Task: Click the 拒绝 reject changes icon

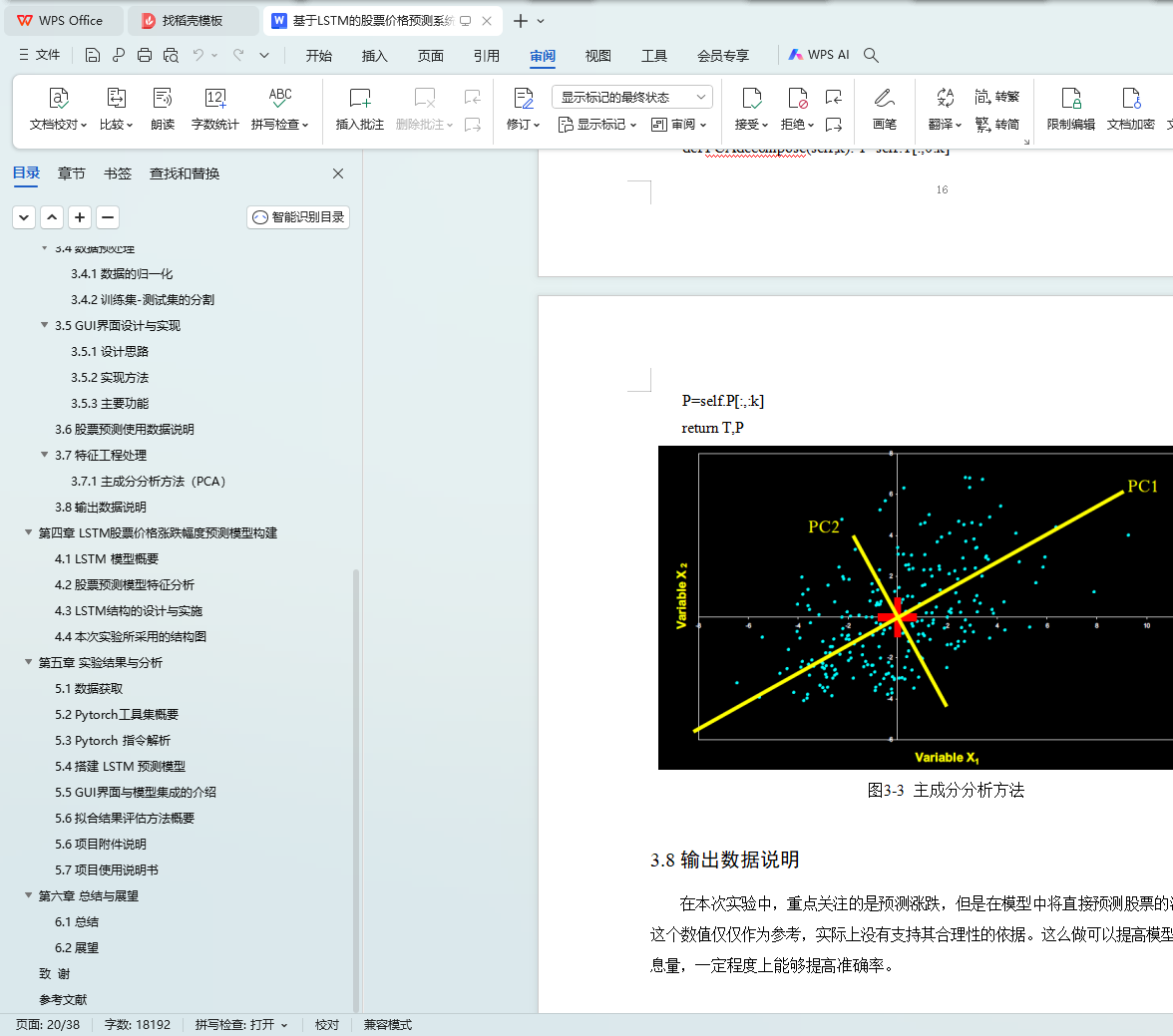Action: [798, 98]
